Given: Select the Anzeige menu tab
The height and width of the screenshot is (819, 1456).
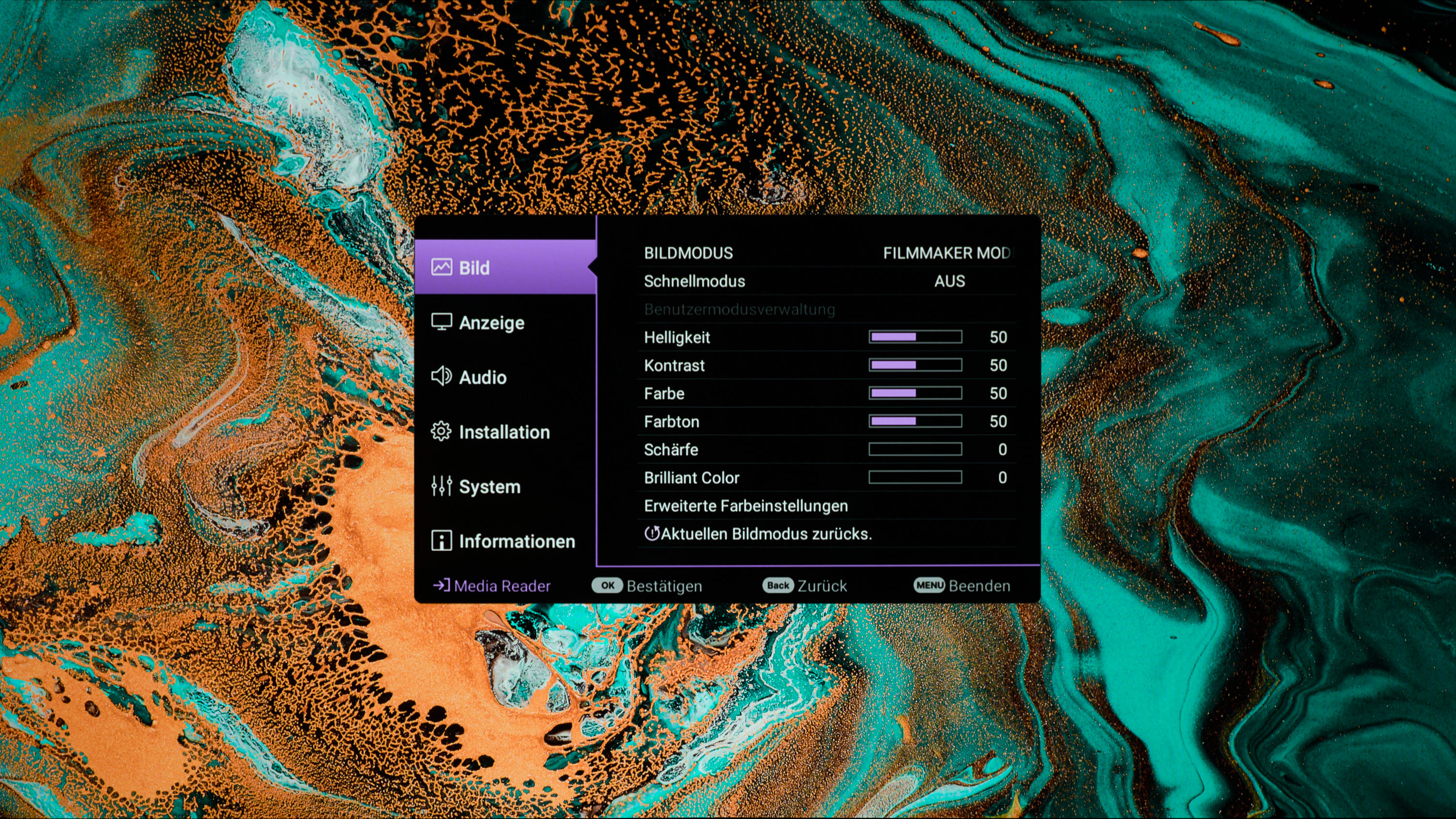Looking at the screenshot, I should tap(491, 323).
